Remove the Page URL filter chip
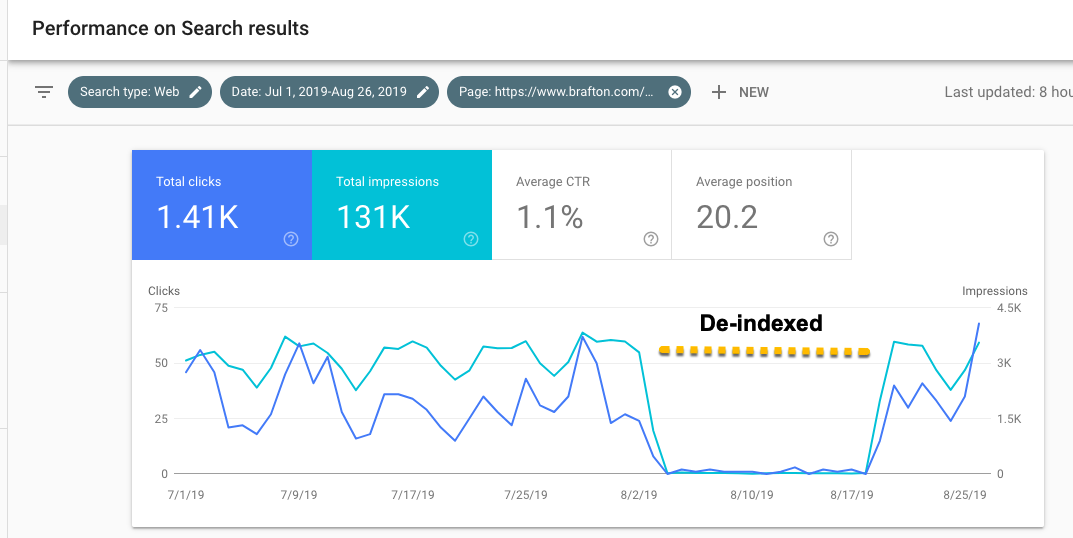This screenshot has width=1073, height=538. (675, 92)
